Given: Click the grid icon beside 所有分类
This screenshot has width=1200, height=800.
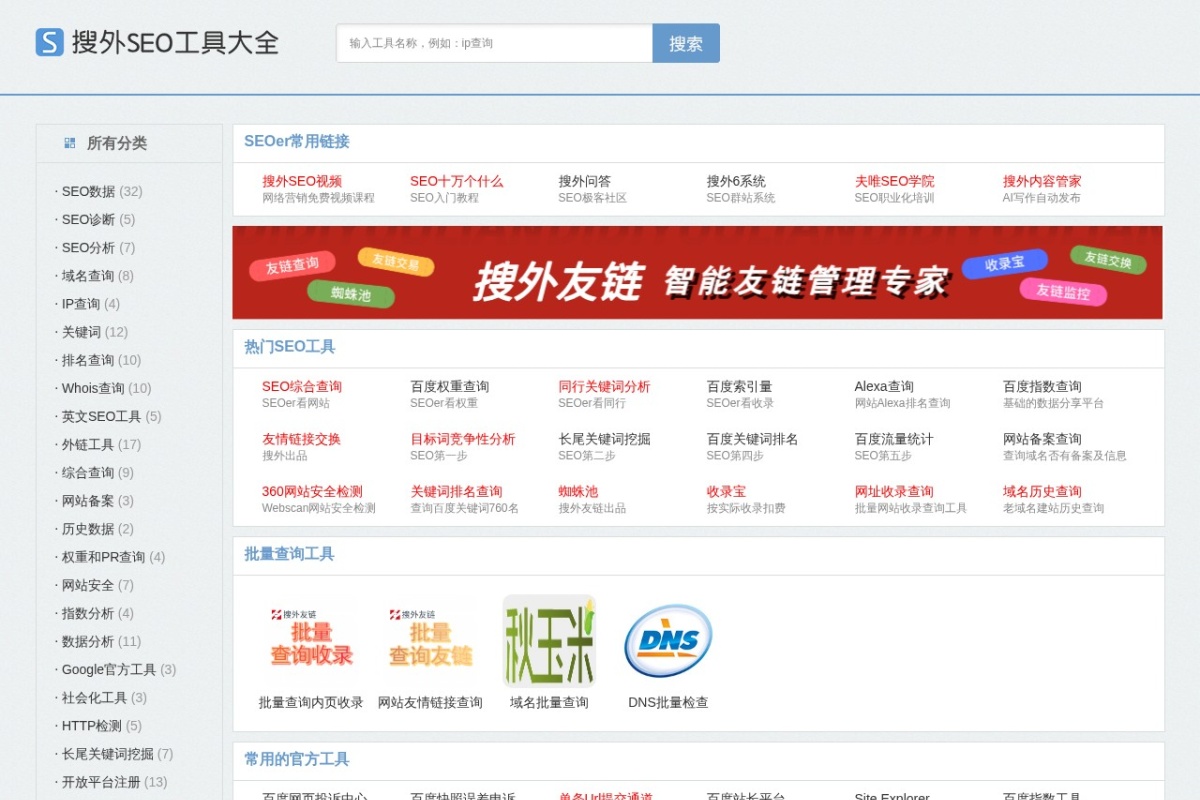Looking at the screenshot, I should (x=70, y=143).
